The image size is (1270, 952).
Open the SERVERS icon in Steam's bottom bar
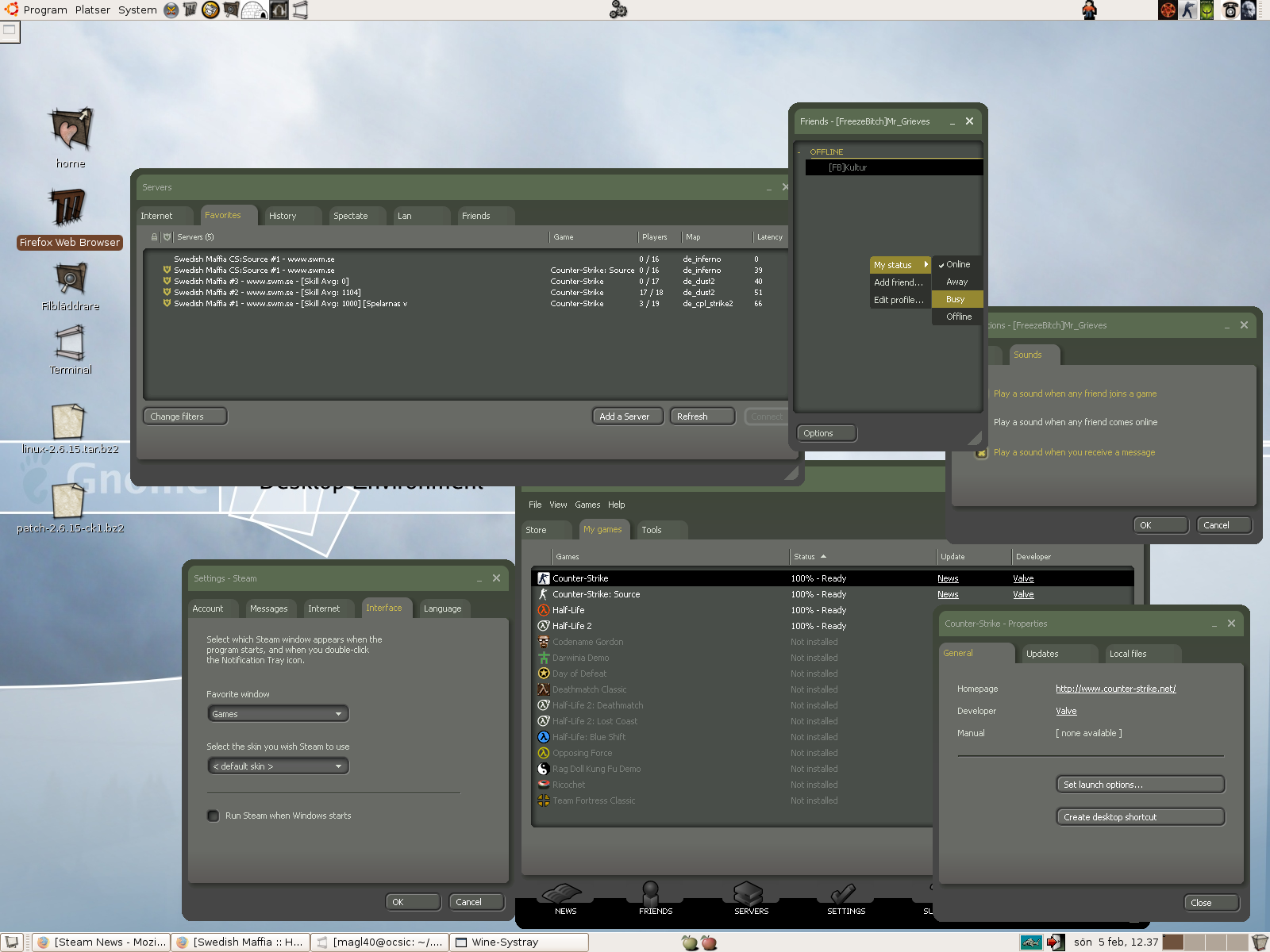click(x=749, y=894)
